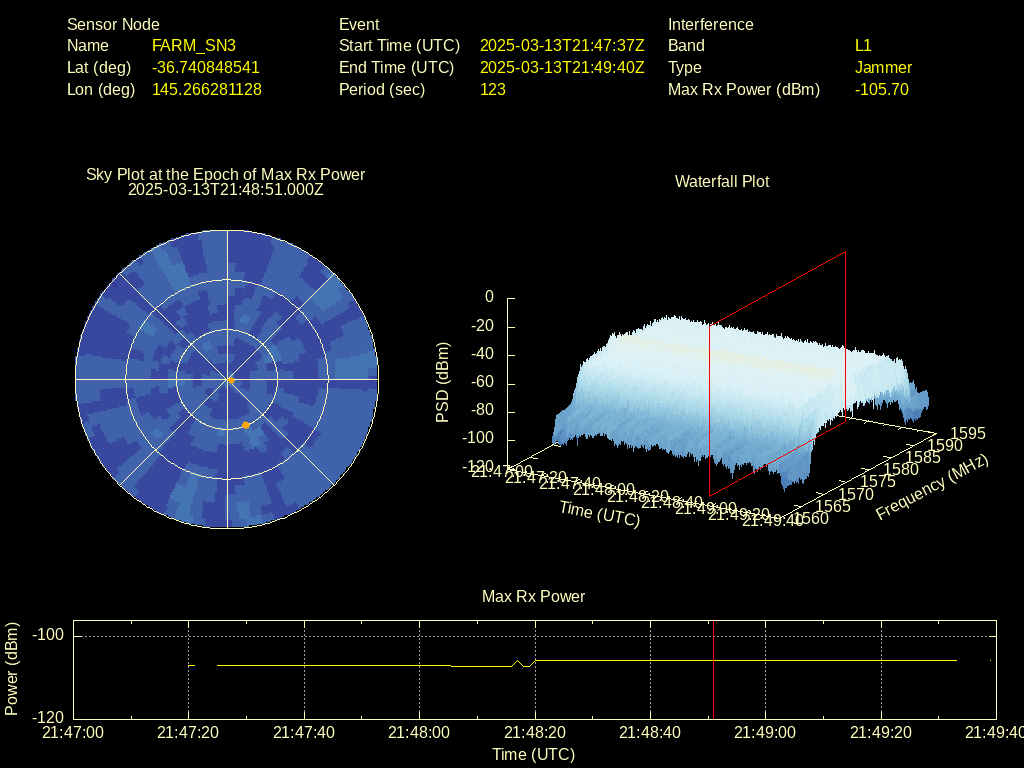Click the Max Rx Power value -105.70

(x=882, y=89)
